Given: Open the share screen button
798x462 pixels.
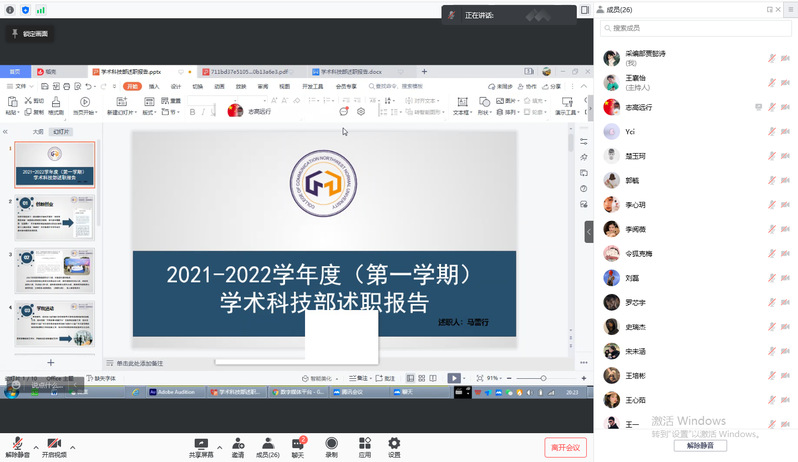Looking at the screenshot, I should [x=201, y=443].
